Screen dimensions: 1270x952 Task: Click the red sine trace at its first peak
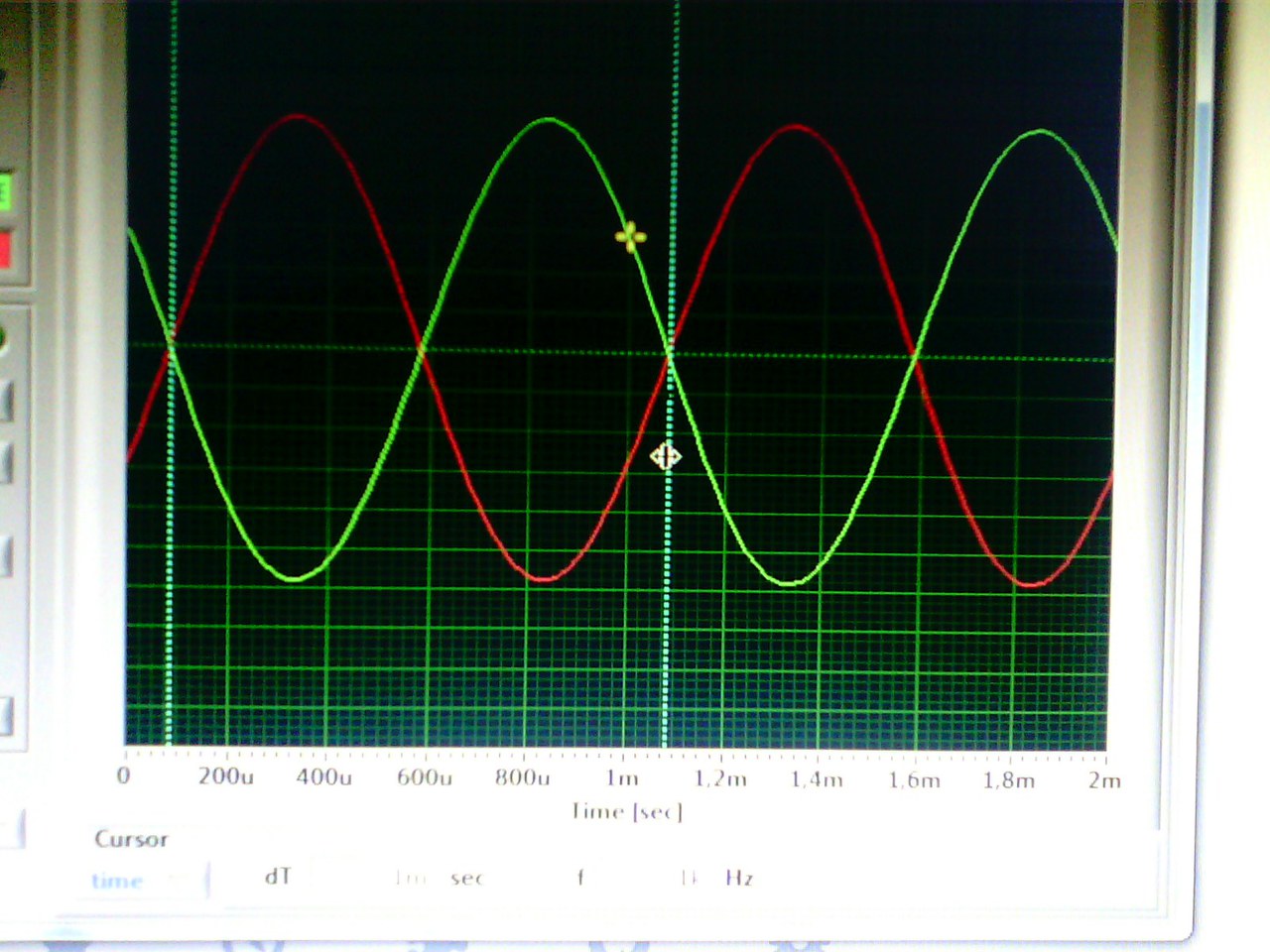point(296,116)
